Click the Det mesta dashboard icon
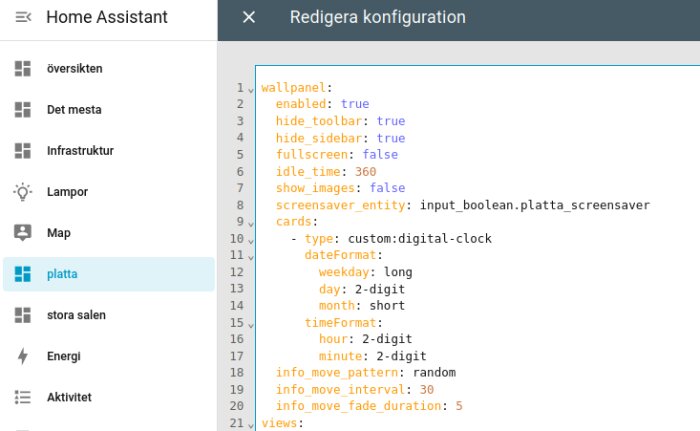Screen dimensions: 700x431 click(x=23, y=109)
